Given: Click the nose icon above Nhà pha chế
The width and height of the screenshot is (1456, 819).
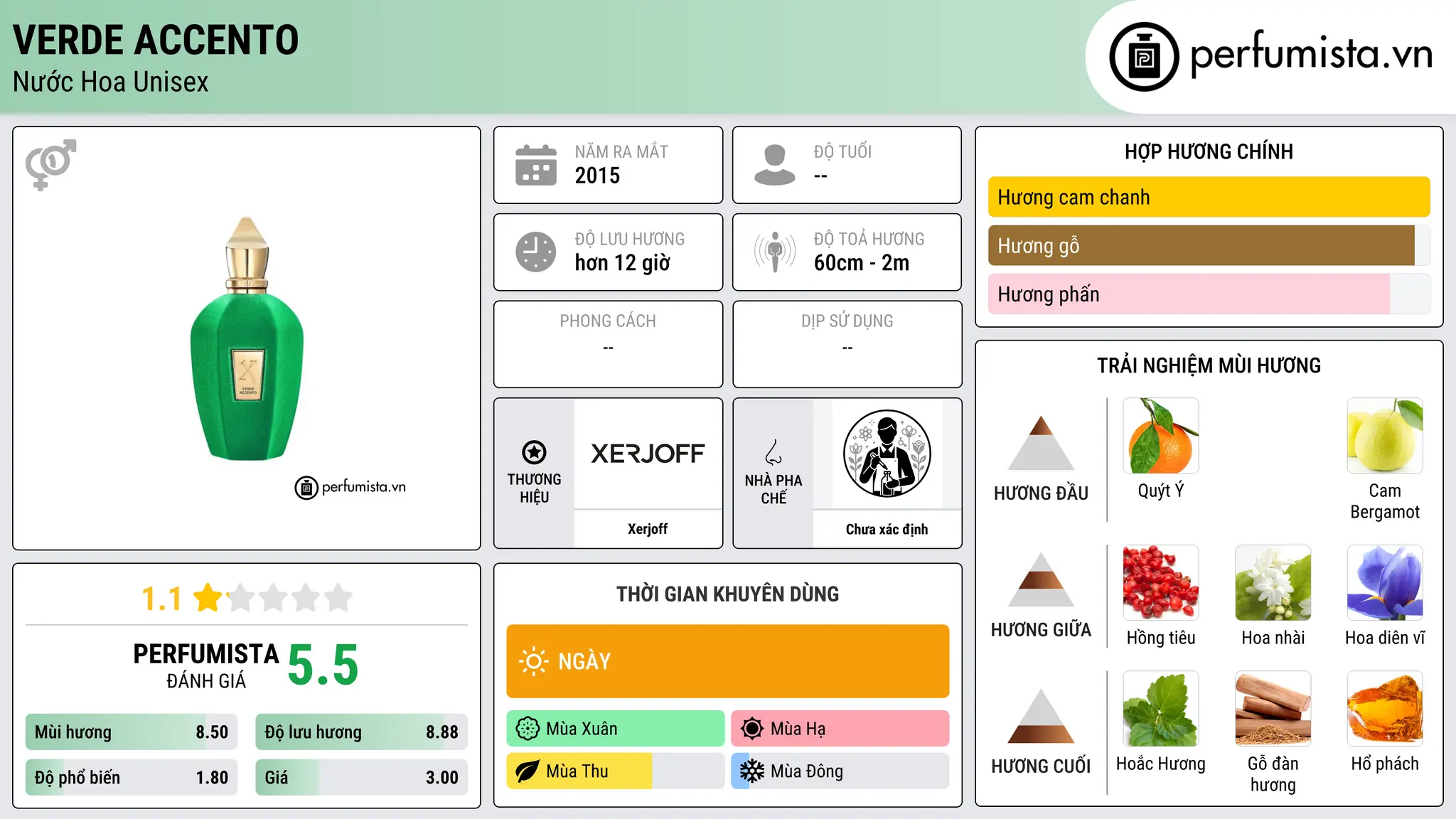Looking at the screenshot, I should [773, 452].
